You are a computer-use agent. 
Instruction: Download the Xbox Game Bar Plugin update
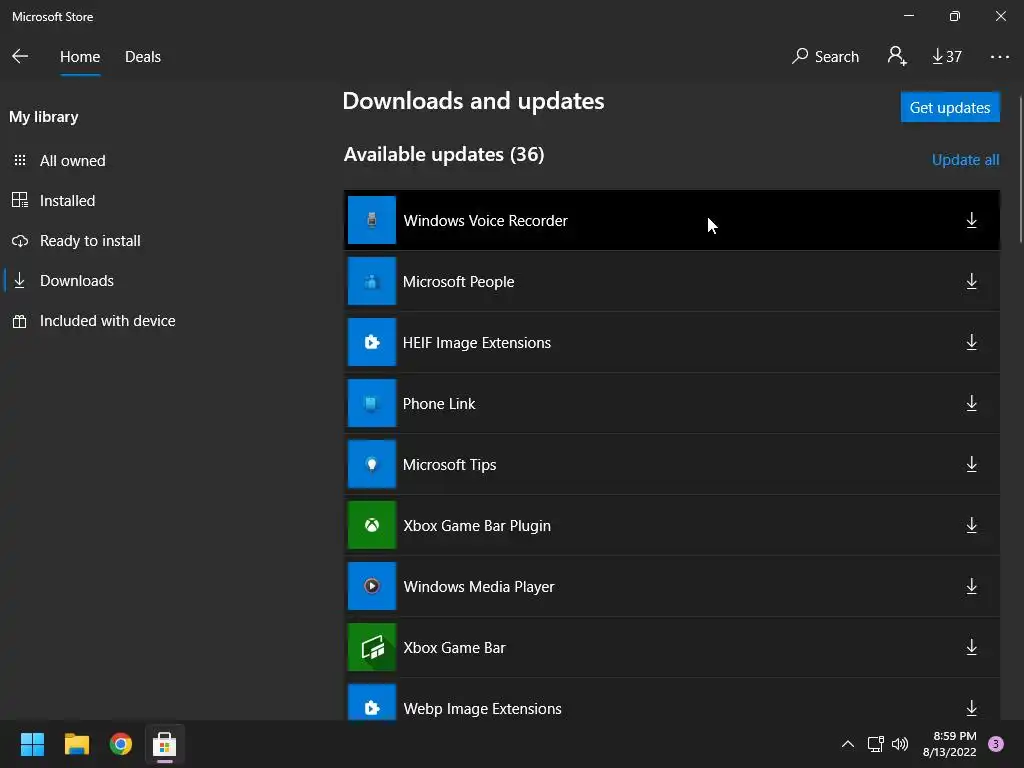972,525
